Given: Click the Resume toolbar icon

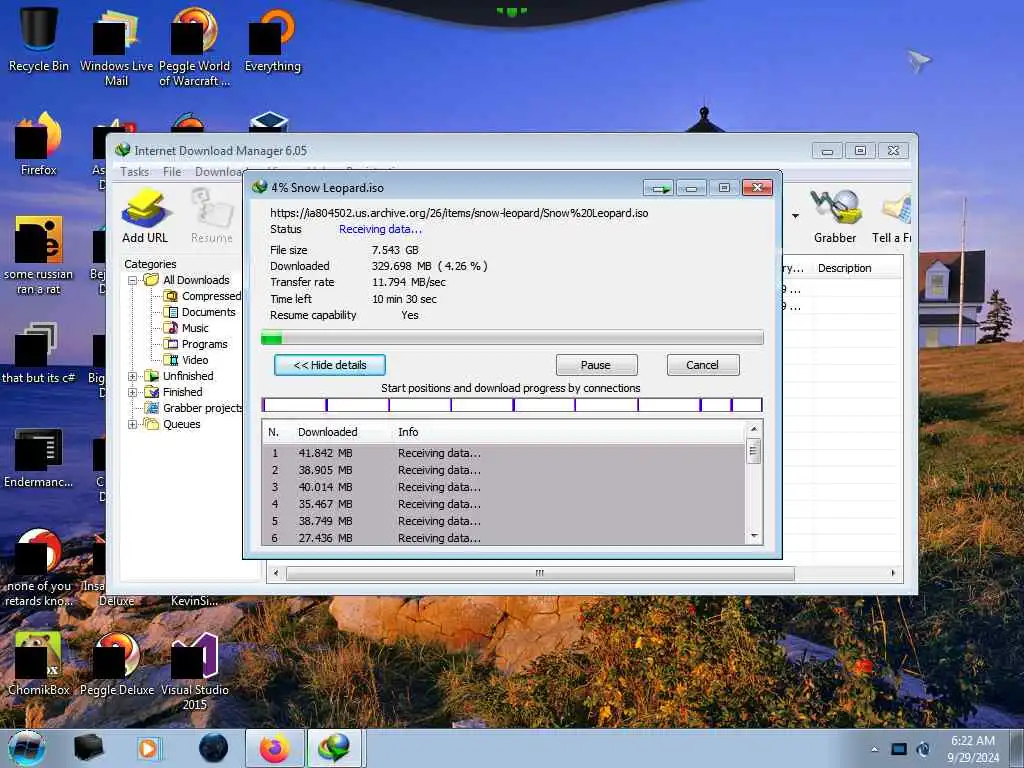Looking at the screenshot, I should tap(212, 216).
